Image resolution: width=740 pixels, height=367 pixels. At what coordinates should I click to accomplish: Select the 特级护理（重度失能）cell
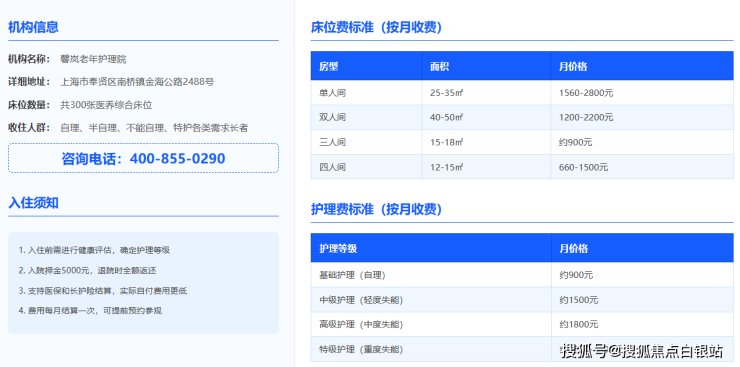(x=431, y=349)
